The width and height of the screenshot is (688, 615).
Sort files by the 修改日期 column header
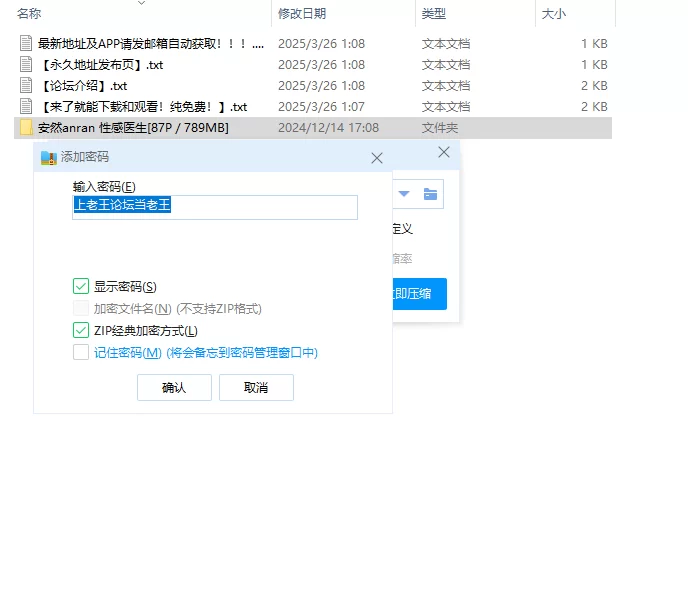pyautogui.click(x=302, y=14)
